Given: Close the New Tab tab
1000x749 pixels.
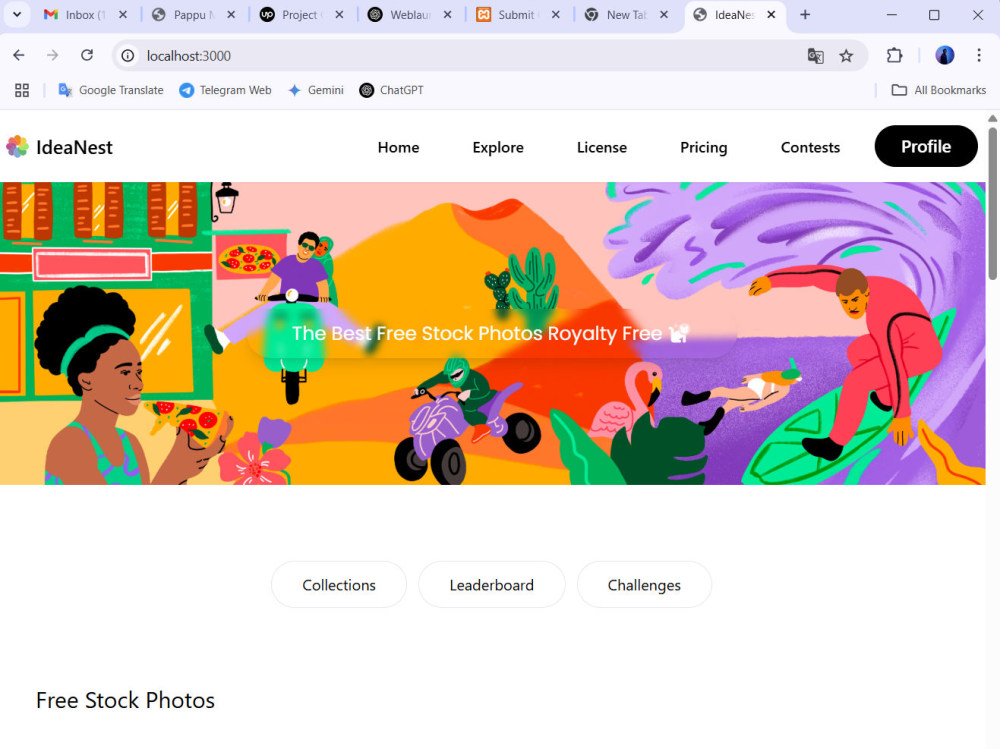Looking at the screenshot, I should click(664, 15).
